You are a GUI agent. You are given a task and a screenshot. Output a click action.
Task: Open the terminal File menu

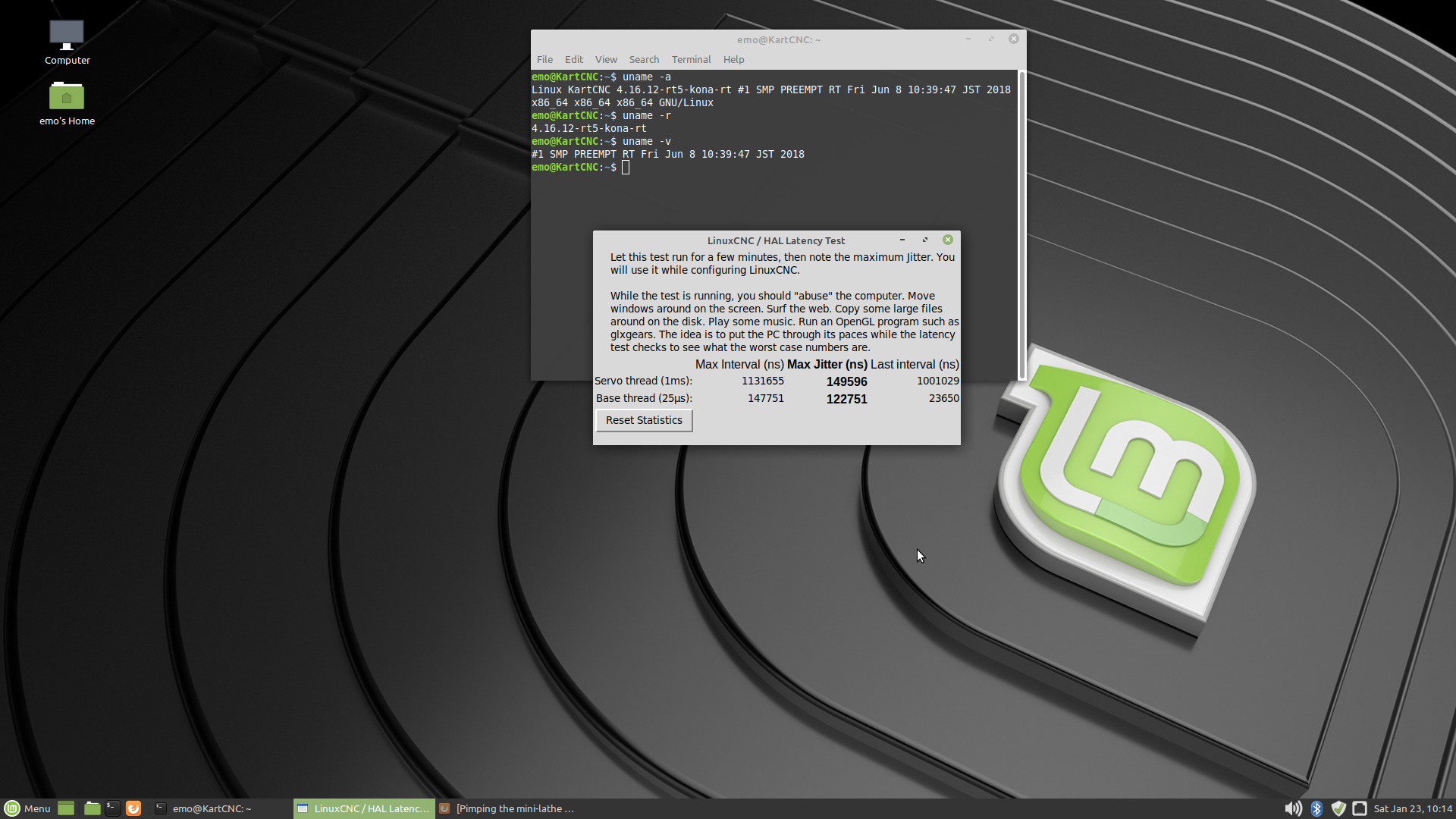[x=544, y=59]
